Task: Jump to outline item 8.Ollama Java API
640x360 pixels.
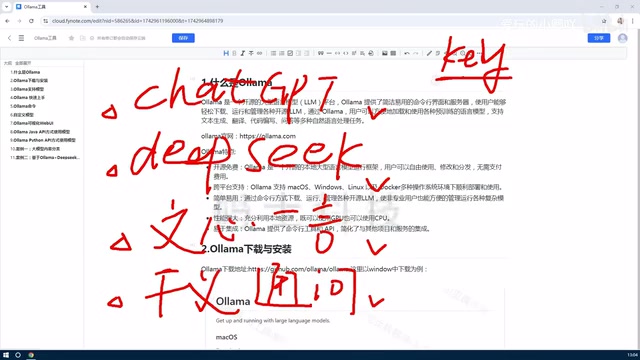Action: (40, 132)
